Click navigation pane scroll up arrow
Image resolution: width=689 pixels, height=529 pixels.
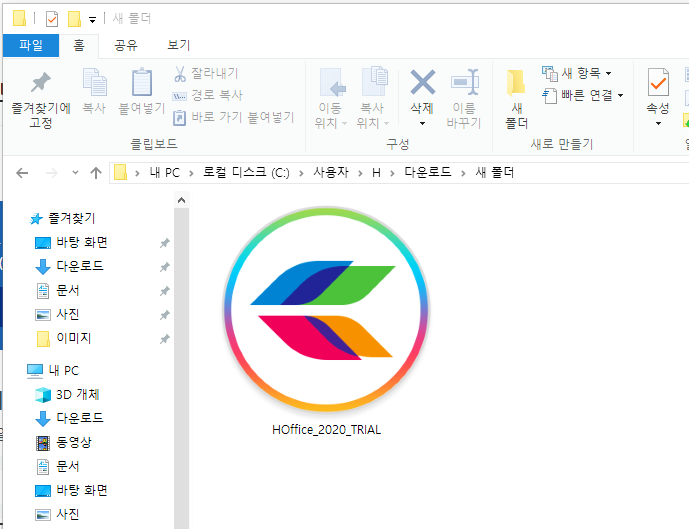coord(181,200)
